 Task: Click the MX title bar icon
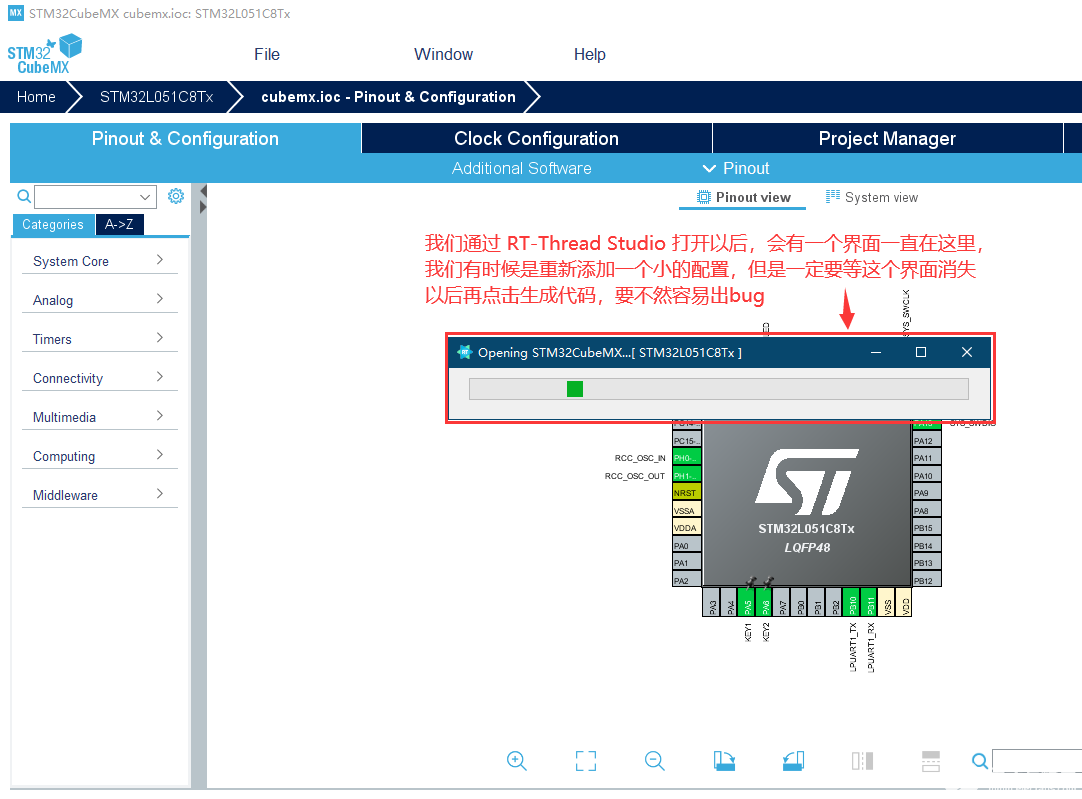click(15, 13)
